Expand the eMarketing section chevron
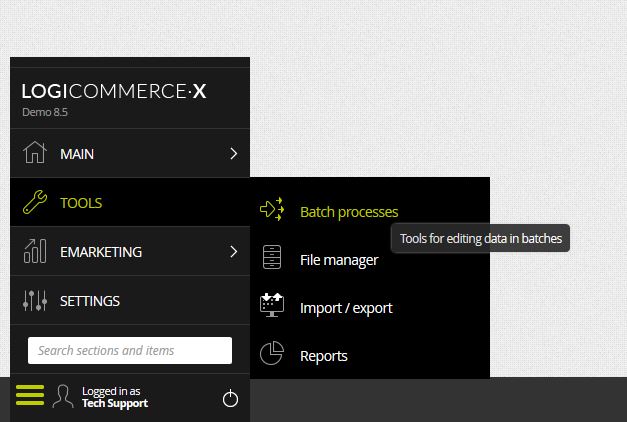This screenshot has width=627, height=422. 234,252
